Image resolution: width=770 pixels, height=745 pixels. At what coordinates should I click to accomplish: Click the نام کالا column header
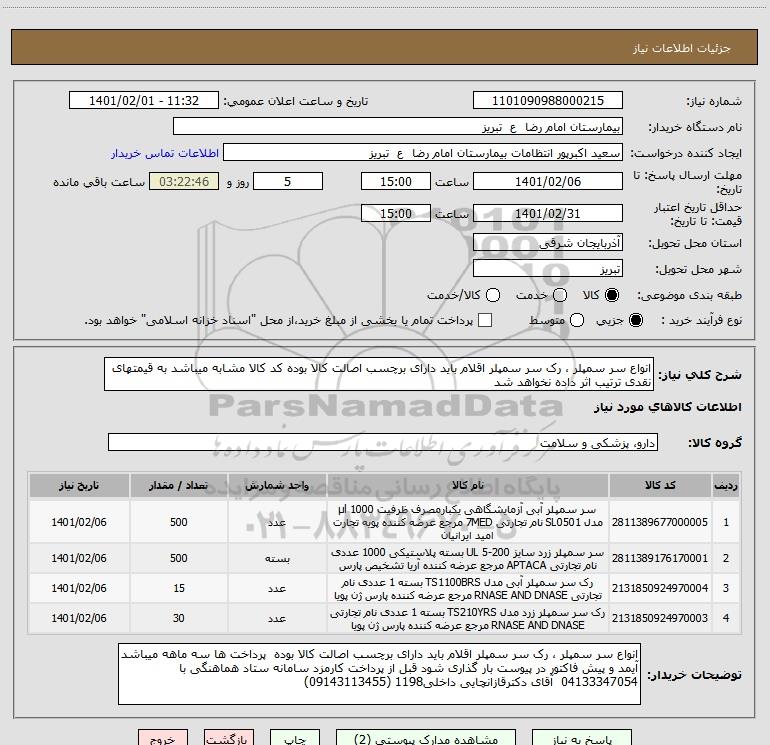click(468, 486)
